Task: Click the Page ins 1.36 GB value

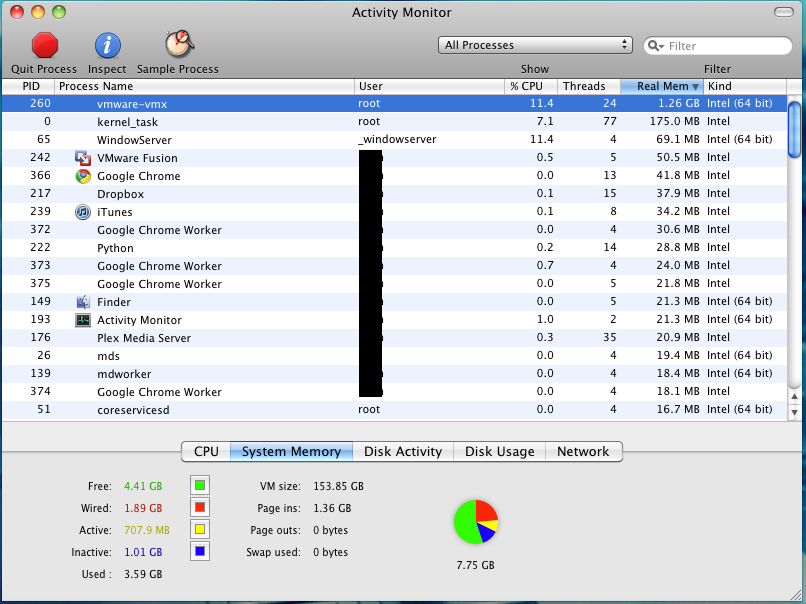Action: tap(332, 508)
